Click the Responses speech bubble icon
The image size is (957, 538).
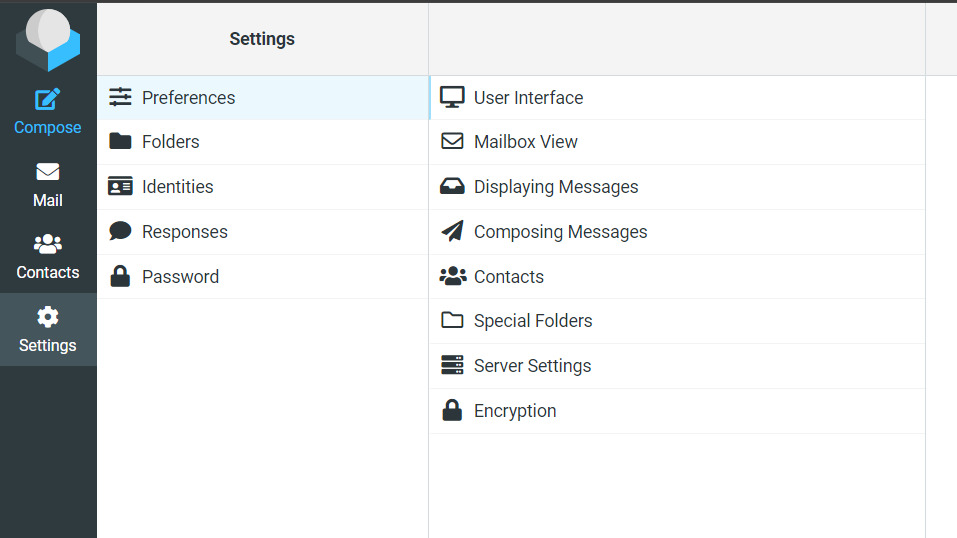120,231
